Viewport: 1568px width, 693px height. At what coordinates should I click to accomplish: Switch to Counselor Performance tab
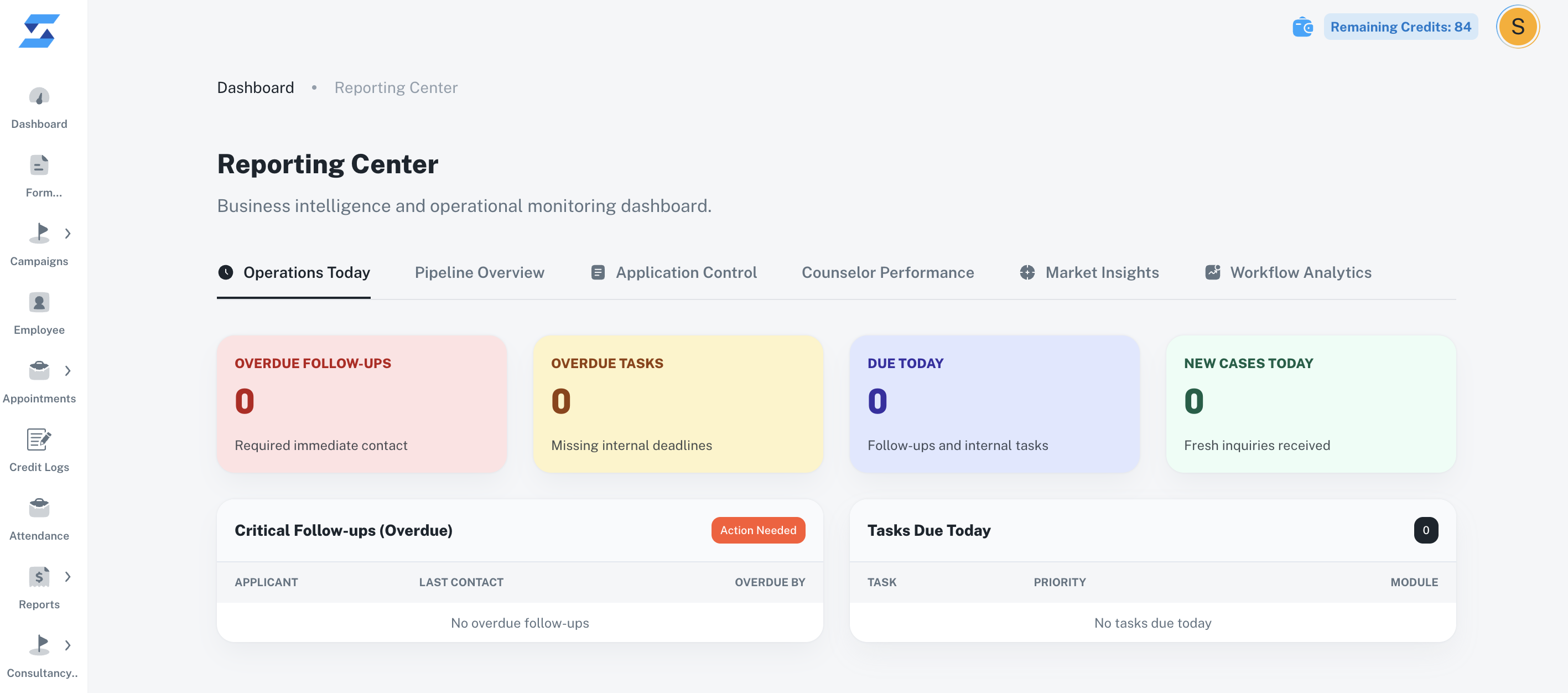[x=887, y=272]
